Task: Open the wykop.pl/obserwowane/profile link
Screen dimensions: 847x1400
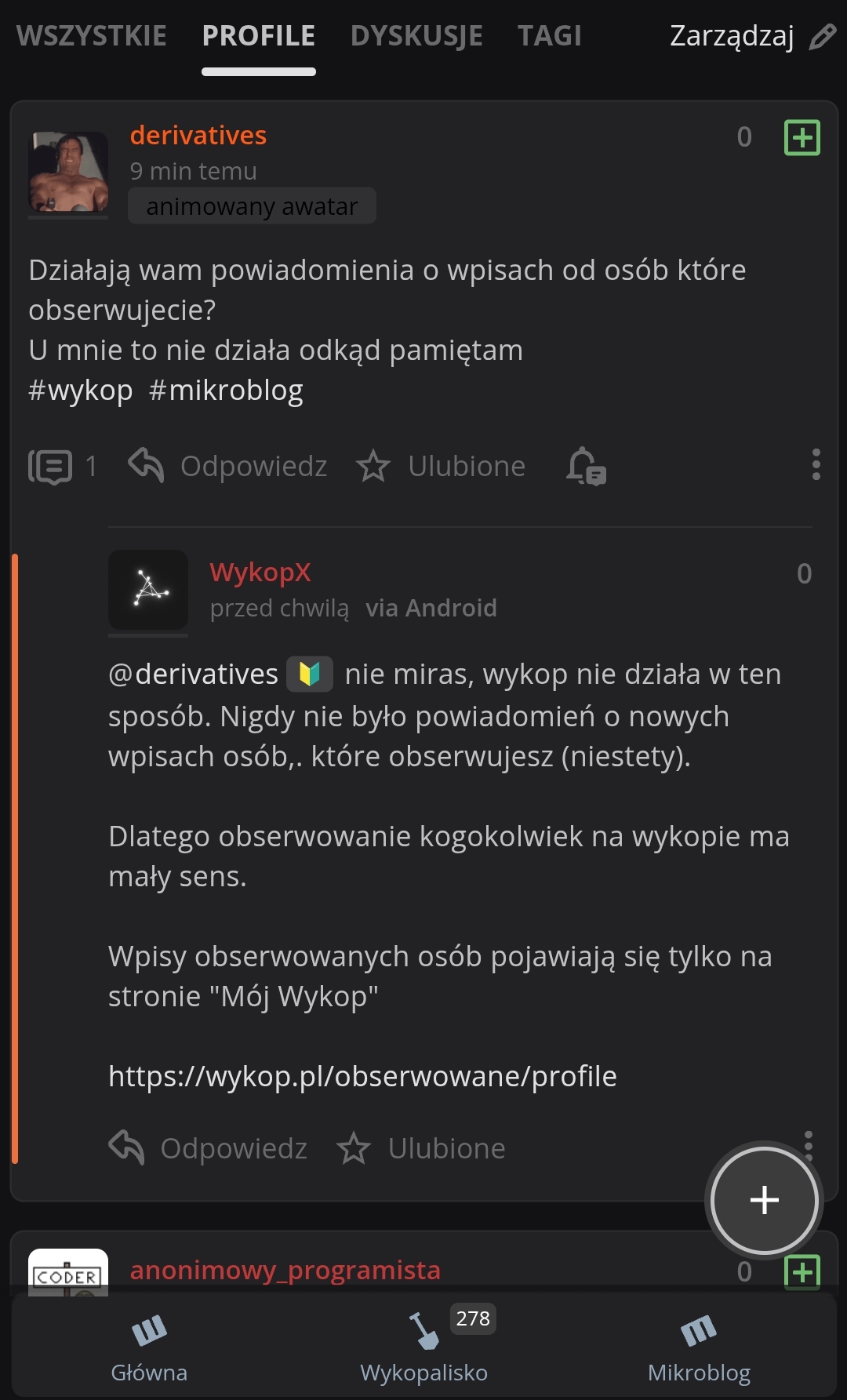Action: point(362,1076)
